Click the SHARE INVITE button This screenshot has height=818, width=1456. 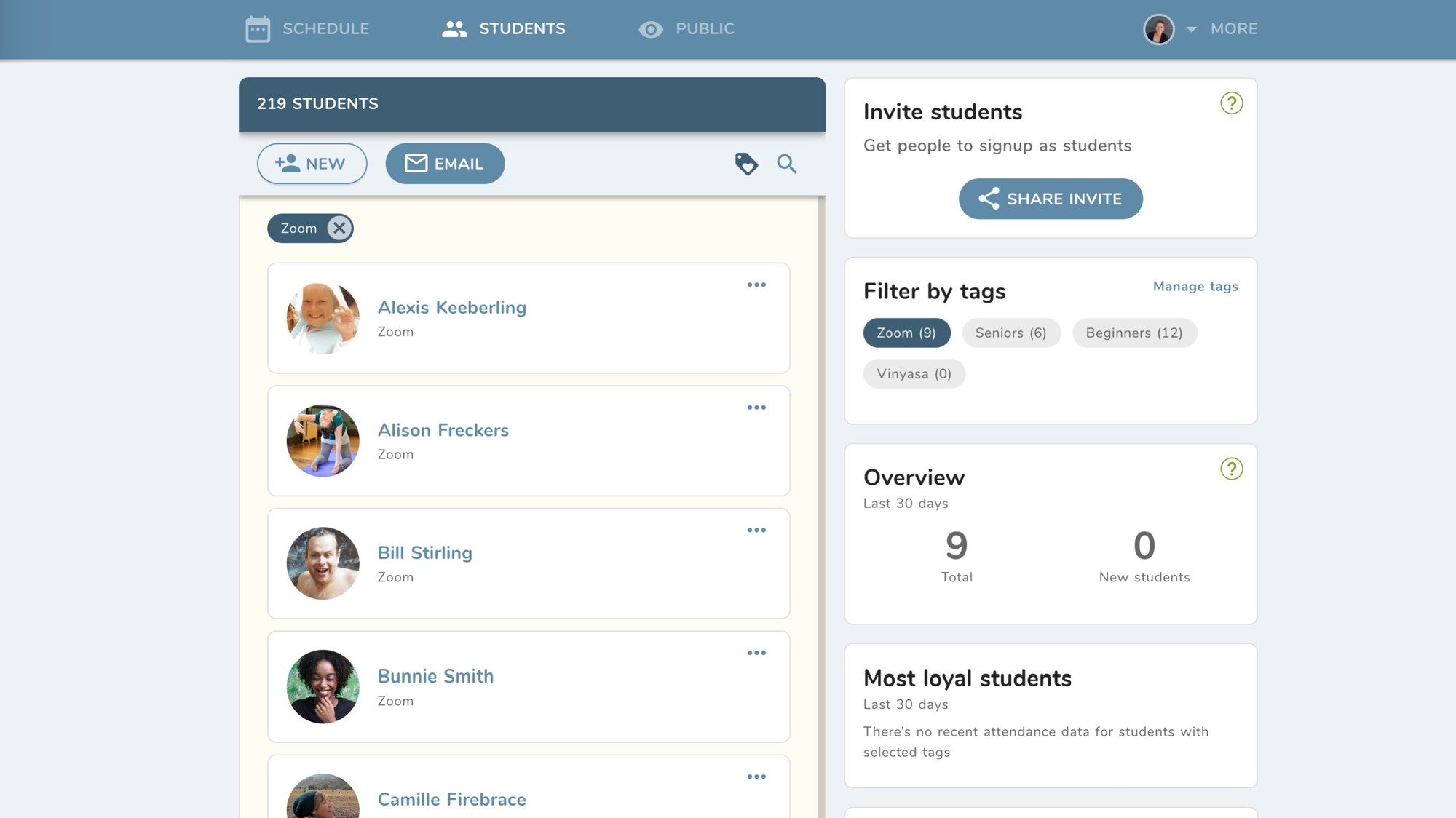click(1051, 199)
